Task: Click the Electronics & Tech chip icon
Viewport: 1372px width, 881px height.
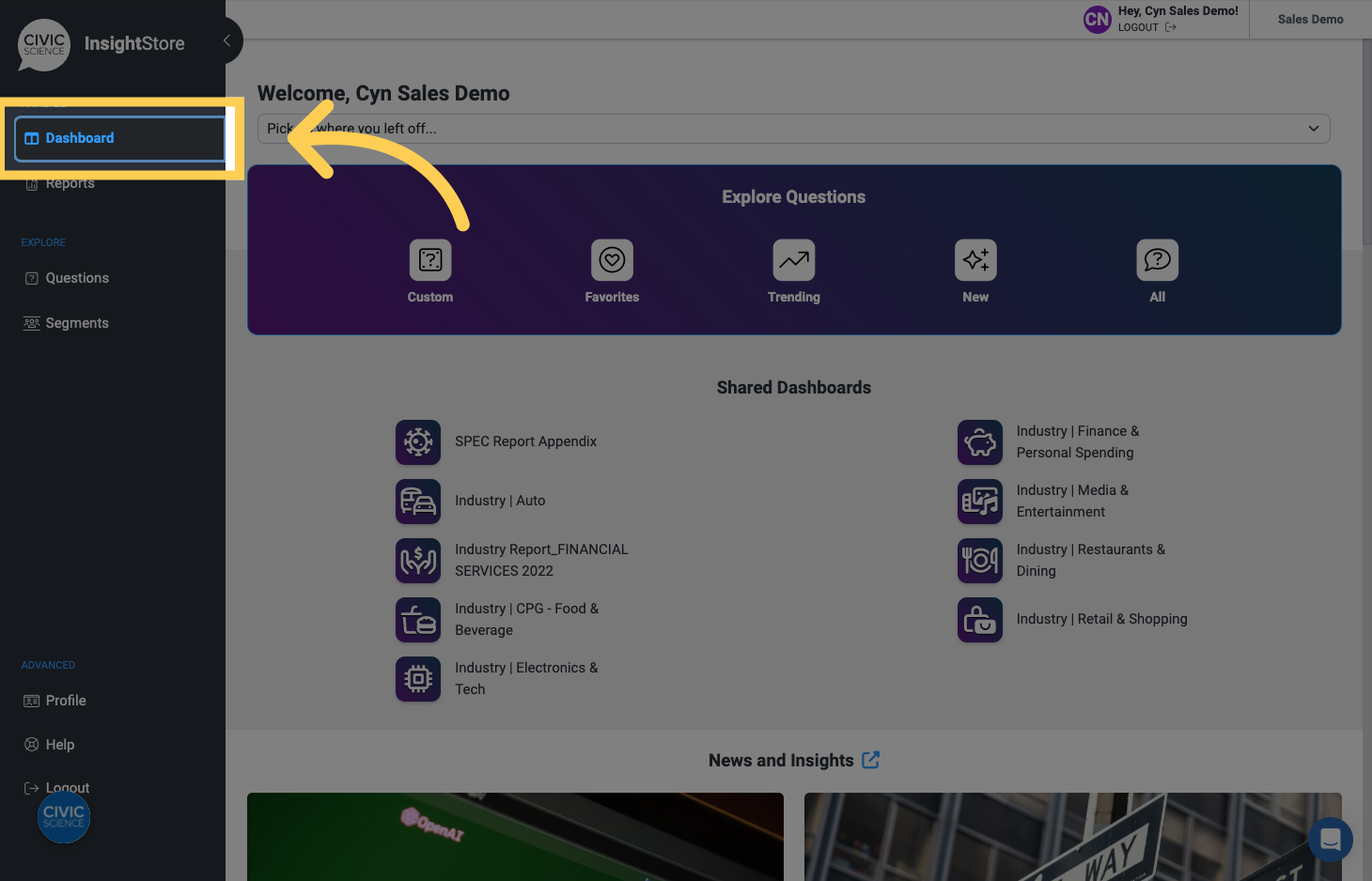Action: pyautogui.click(x=418, y=679)
